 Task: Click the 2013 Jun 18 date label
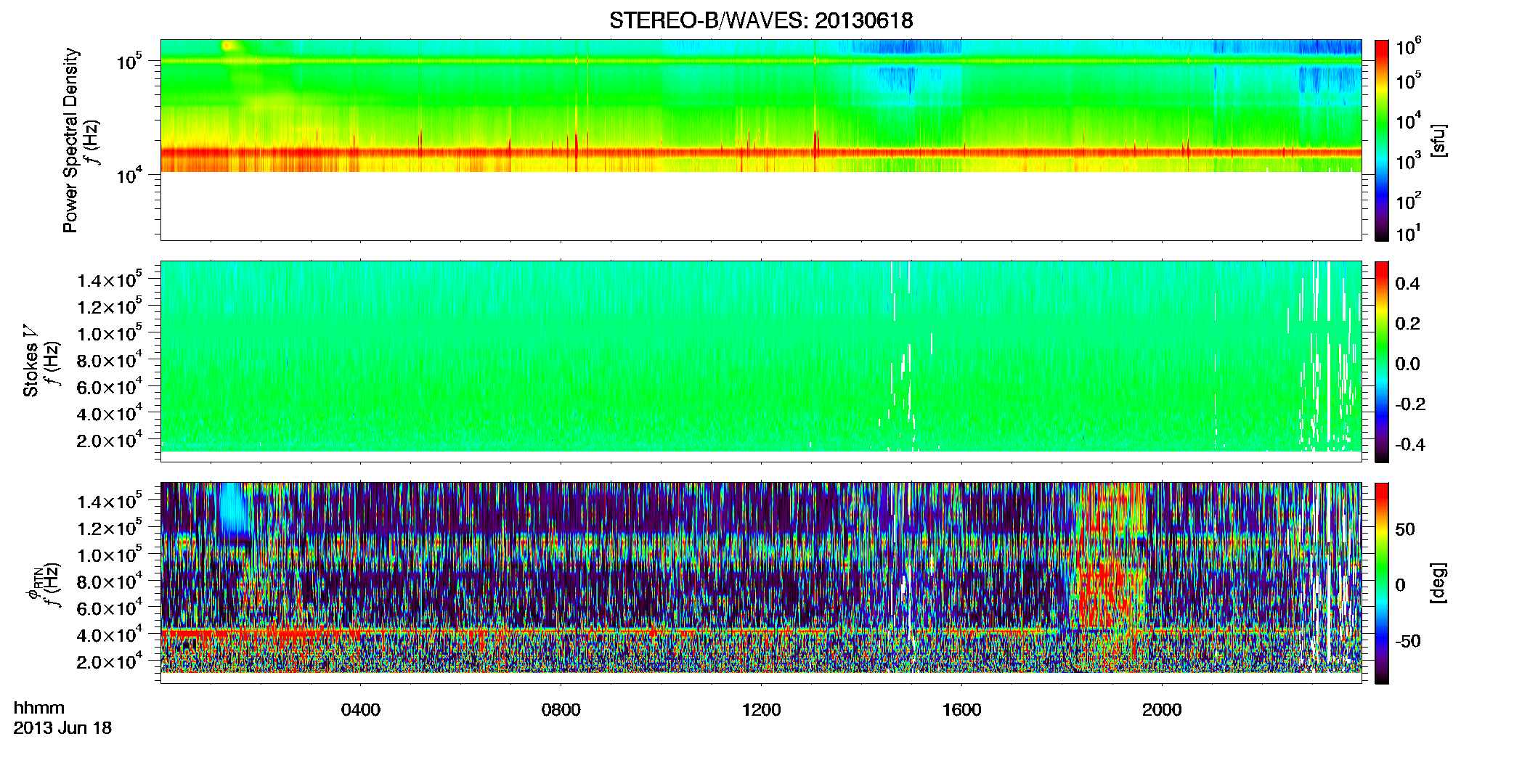click(62, 728)
